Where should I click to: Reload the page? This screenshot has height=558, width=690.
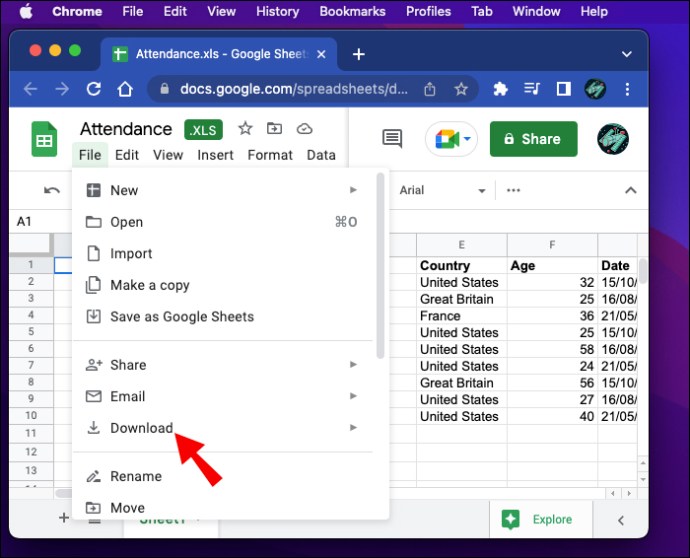coord(93,89)
